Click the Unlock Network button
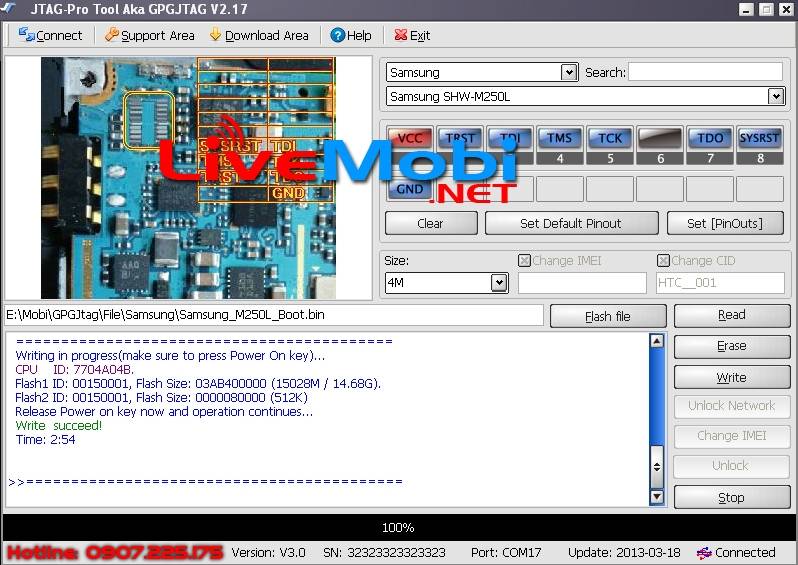The image size is (798, 565). [x=732, y=406]
